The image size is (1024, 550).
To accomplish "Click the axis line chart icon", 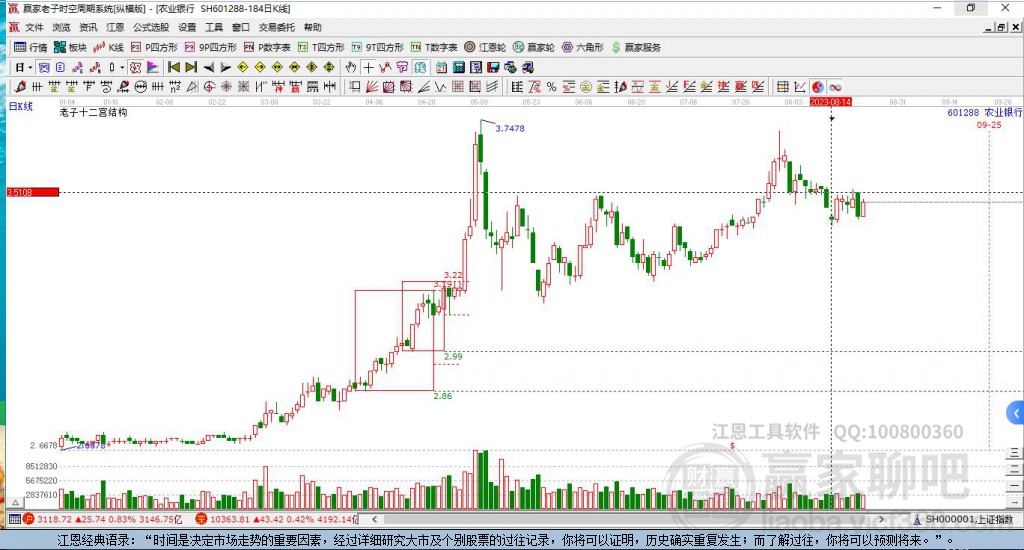I will coord(799,87).
